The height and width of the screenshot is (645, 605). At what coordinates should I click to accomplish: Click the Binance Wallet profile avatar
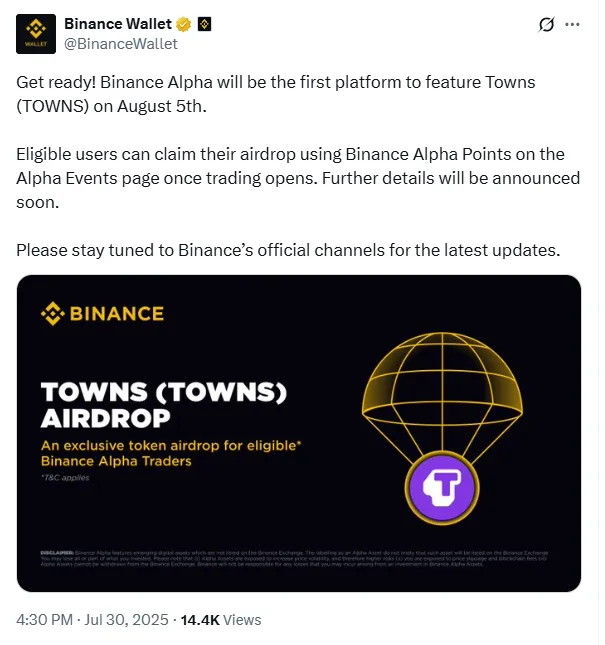tap(35, 33)
